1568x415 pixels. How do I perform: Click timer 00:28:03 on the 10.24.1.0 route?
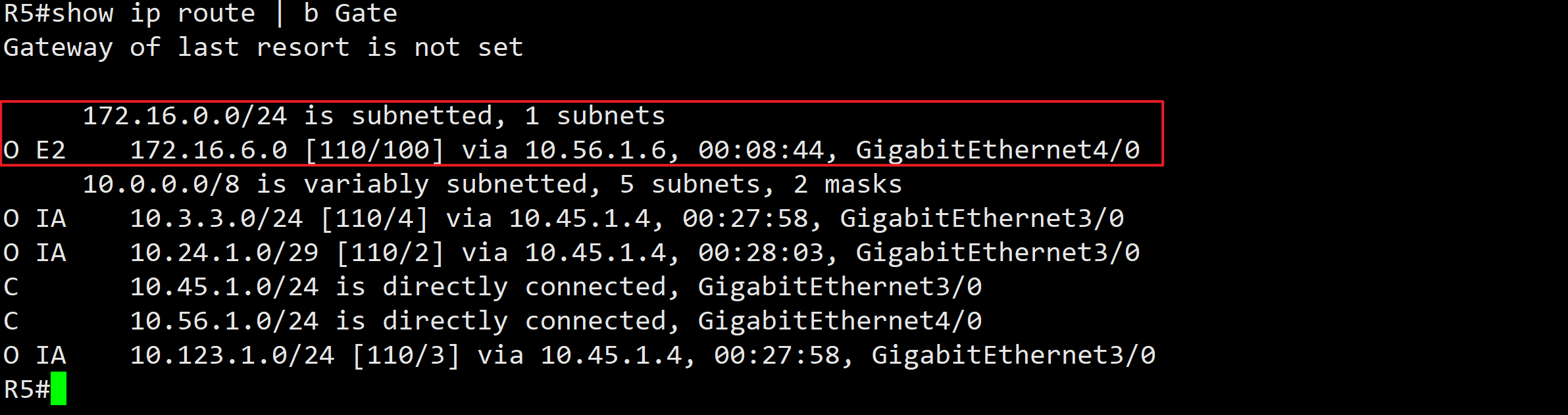point(761,253)
